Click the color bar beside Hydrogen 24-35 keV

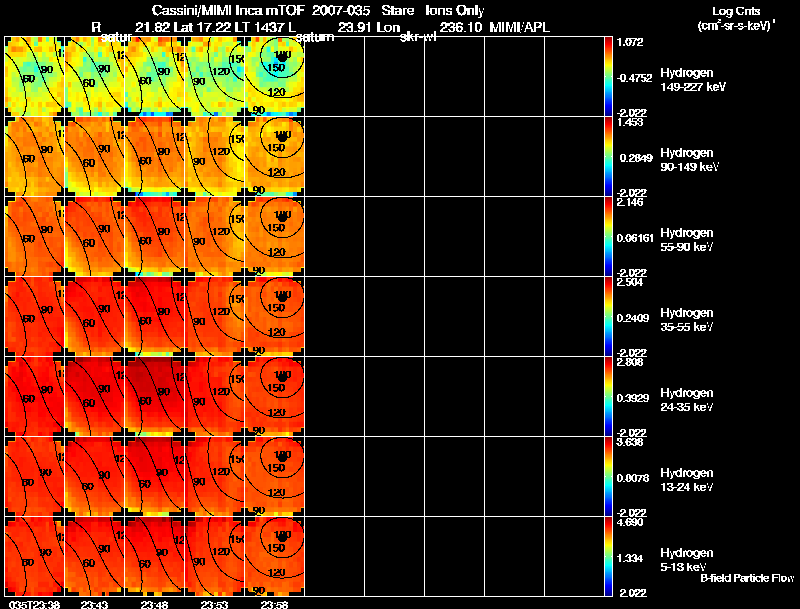(608, 396)
